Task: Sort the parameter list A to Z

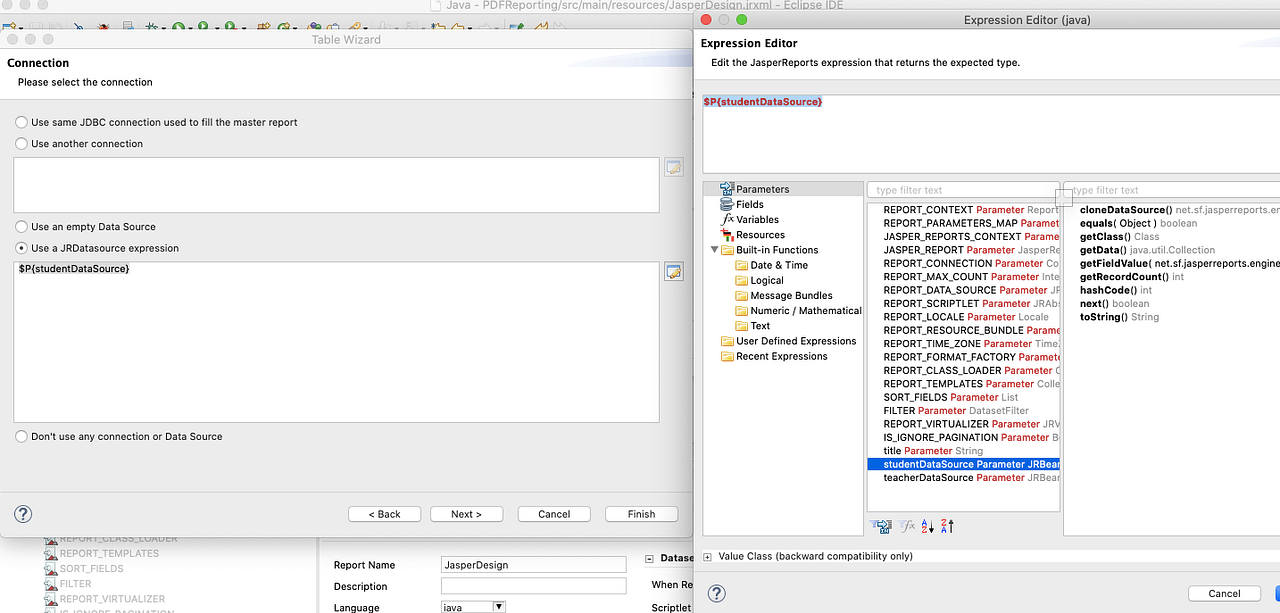Action: [927, 525]
